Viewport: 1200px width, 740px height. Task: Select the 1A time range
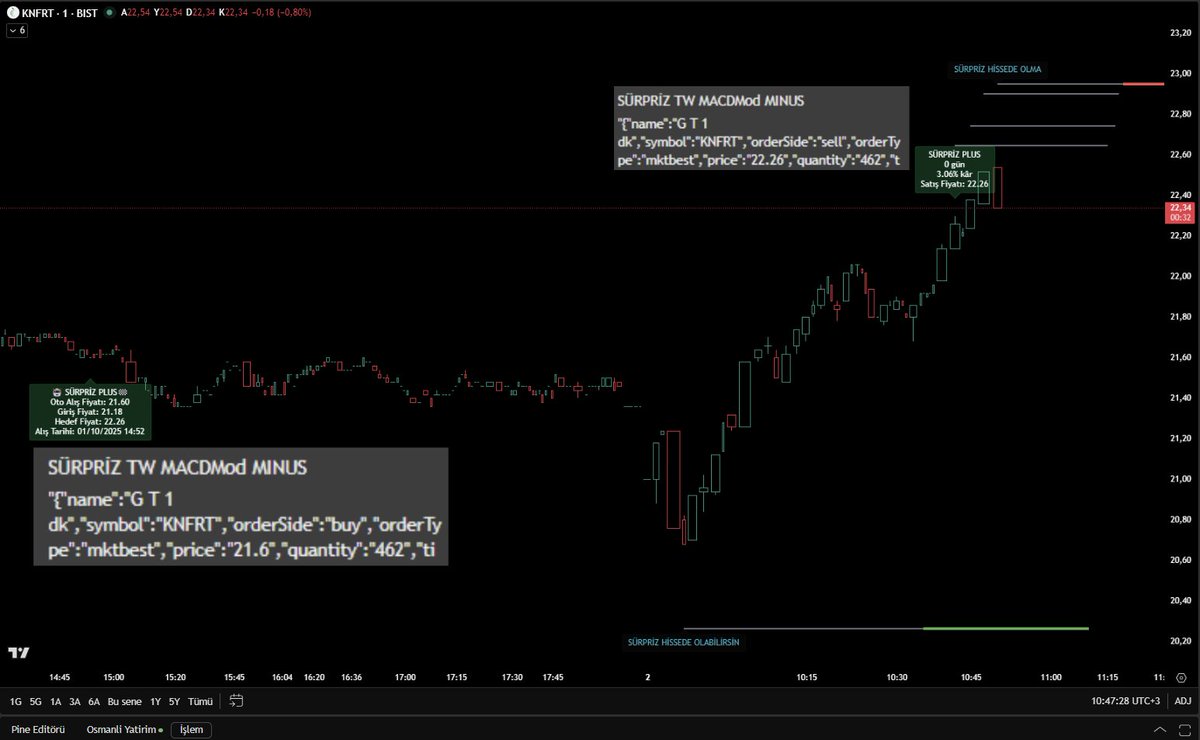[x=56, y=702]
